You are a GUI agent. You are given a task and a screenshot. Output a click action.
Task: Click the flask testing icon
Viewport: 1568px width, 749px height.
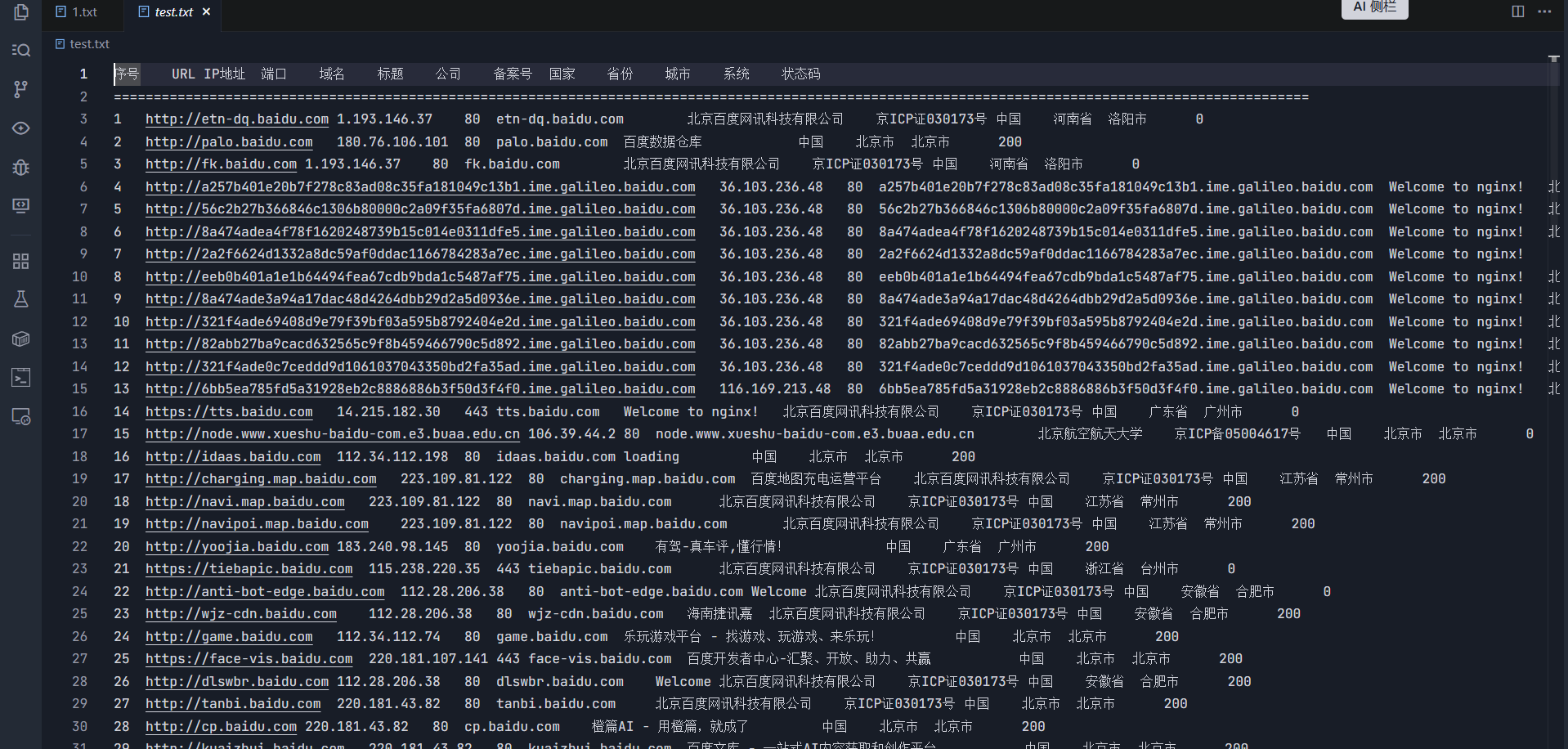click(21, 299)
